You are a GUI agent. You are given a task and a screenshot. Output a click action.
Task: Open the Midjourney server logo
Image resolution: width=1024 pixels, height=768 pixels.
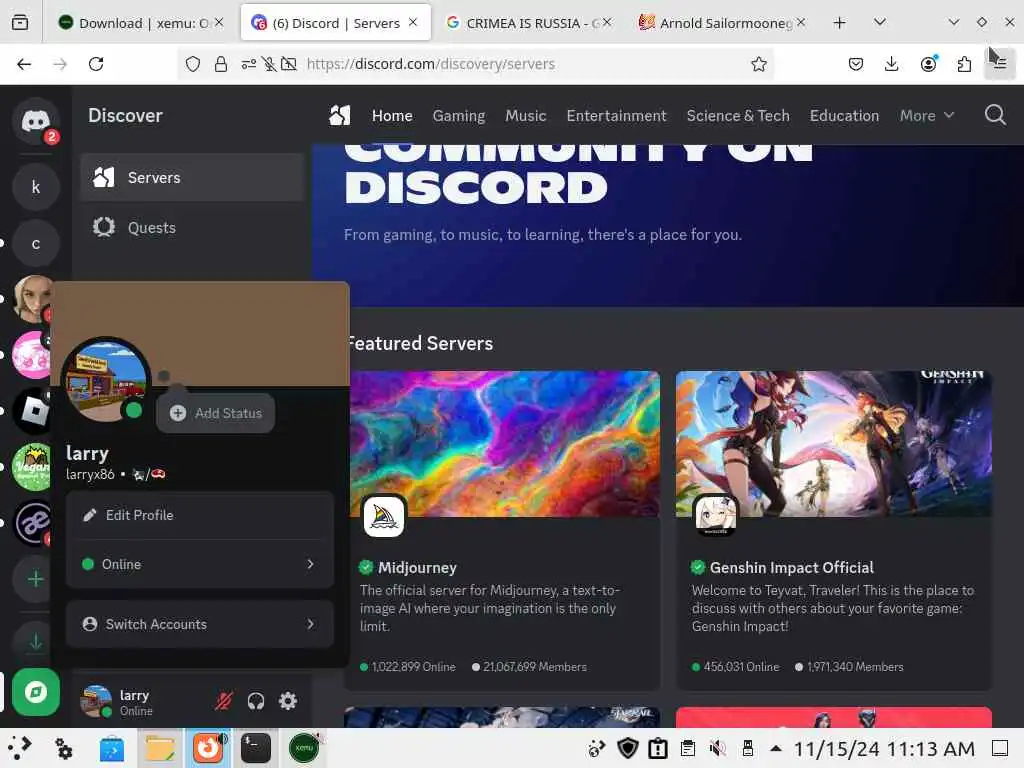(x=383, y=517)
